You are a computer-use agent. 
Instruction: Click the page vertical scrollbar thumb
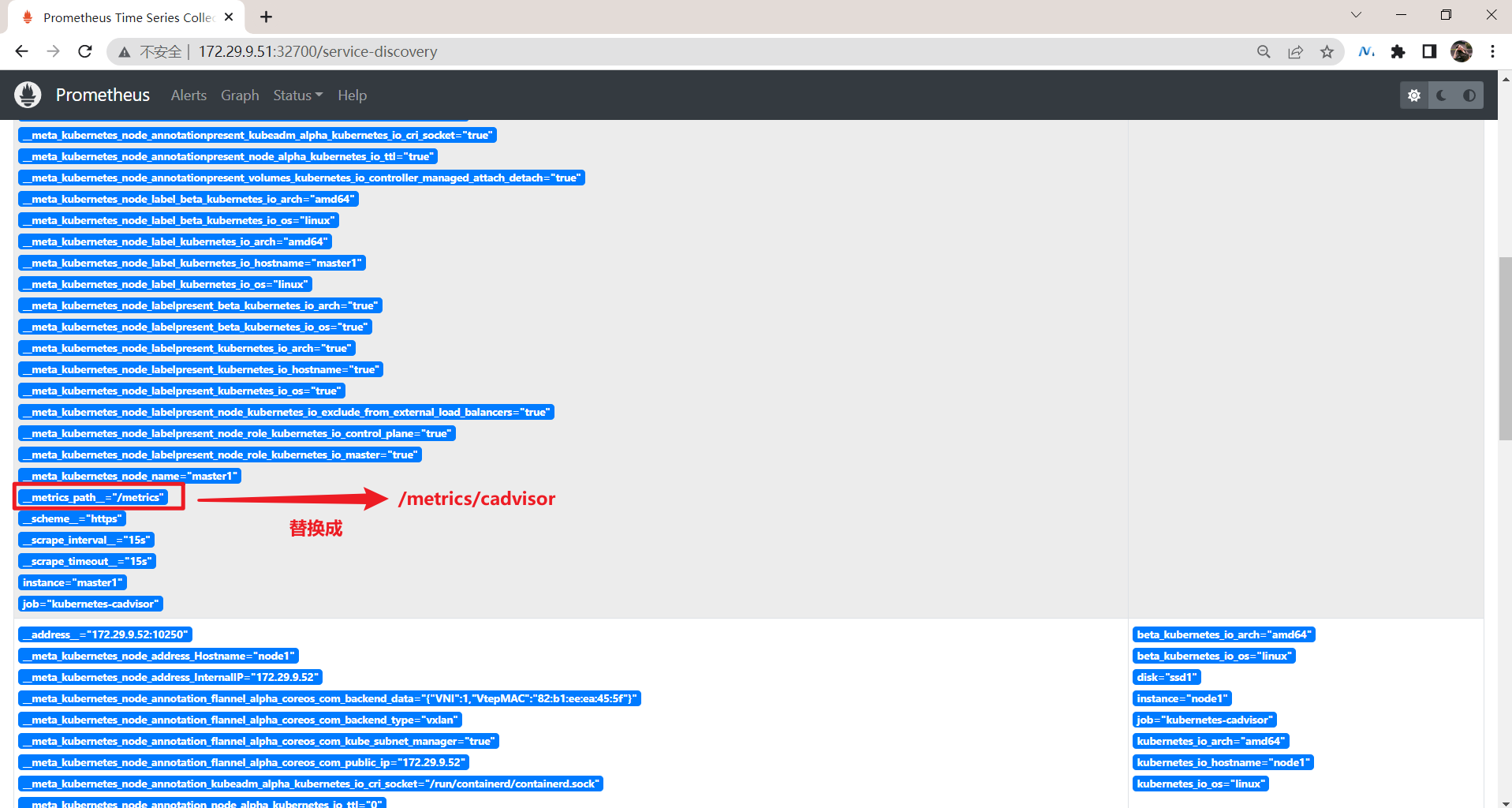click(x=1505, y=348)
